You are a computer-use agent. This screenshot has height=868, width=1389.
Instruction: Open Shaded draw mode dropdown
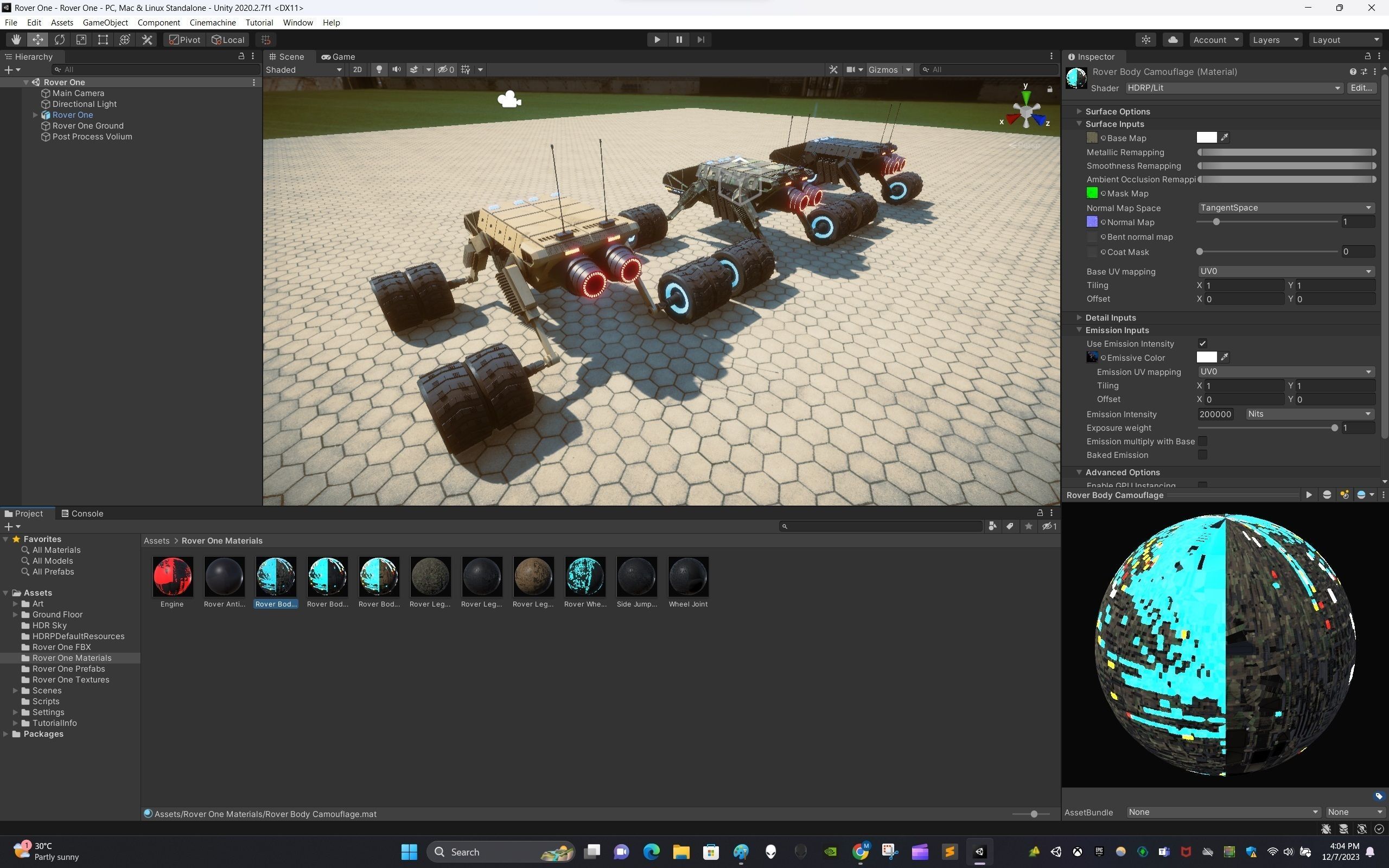coord(304,69)
